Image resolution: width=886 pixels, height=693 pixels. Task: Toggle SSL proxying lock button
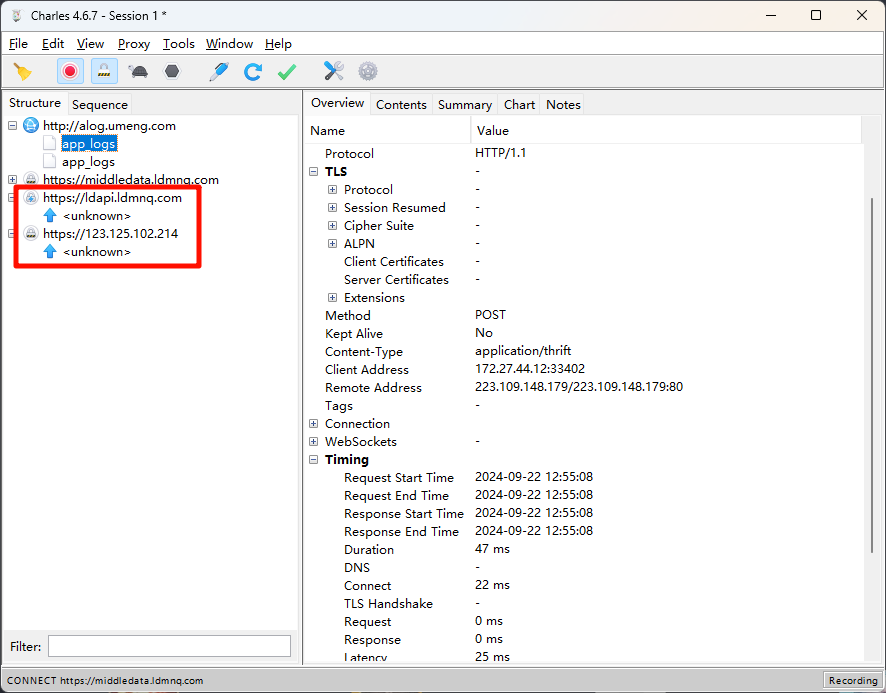click(x=104, y=71)
